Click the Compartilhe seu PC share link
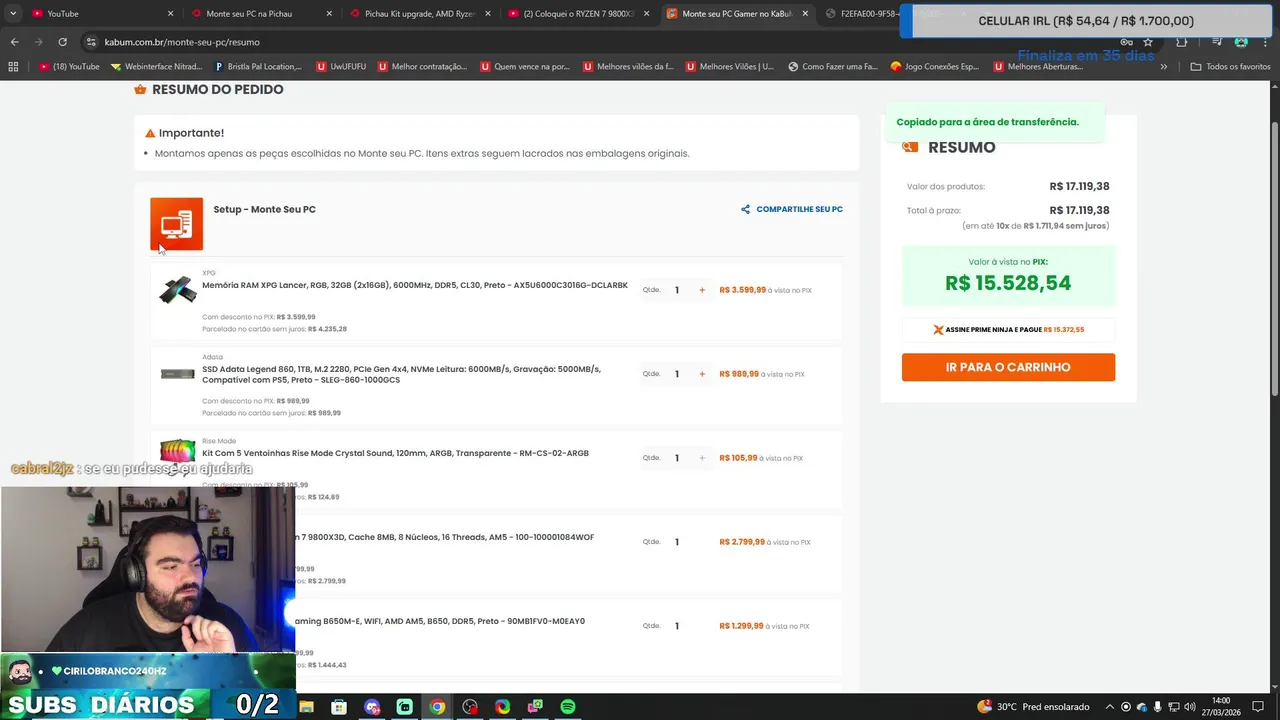Image resolution: width=1280 pixels, height=720 pixels. (x=792, y=209)
